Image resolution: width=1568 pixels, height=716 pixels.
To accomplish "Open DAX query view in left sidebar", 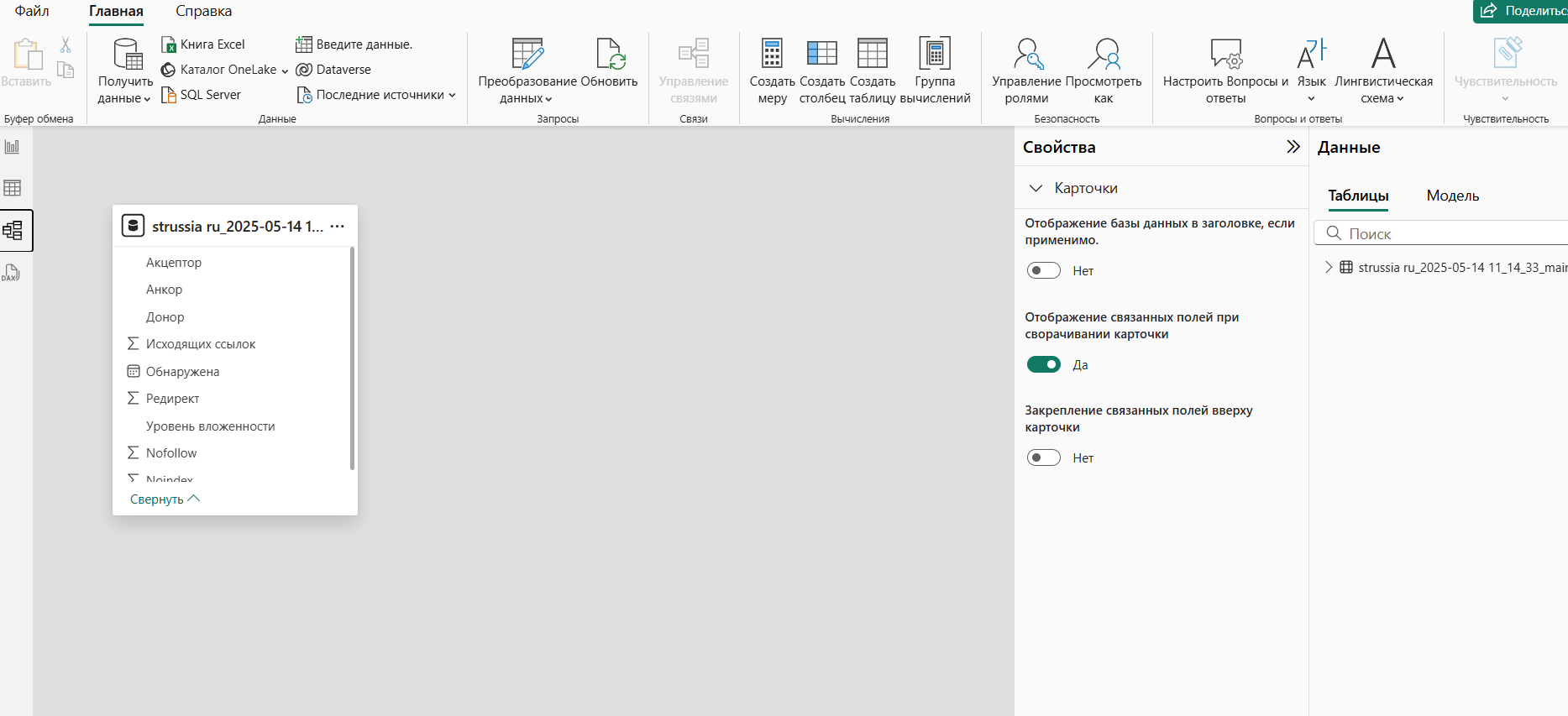I will [x=12, y=273].
